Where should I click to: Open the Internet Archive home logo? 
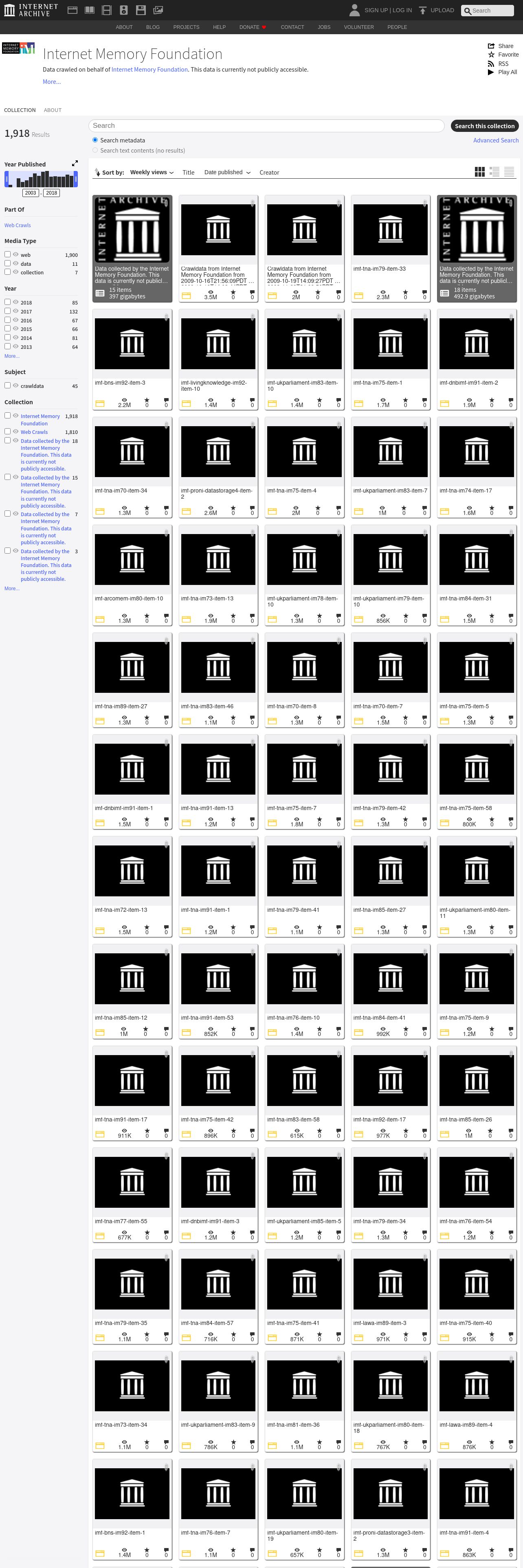click(31, 10)
